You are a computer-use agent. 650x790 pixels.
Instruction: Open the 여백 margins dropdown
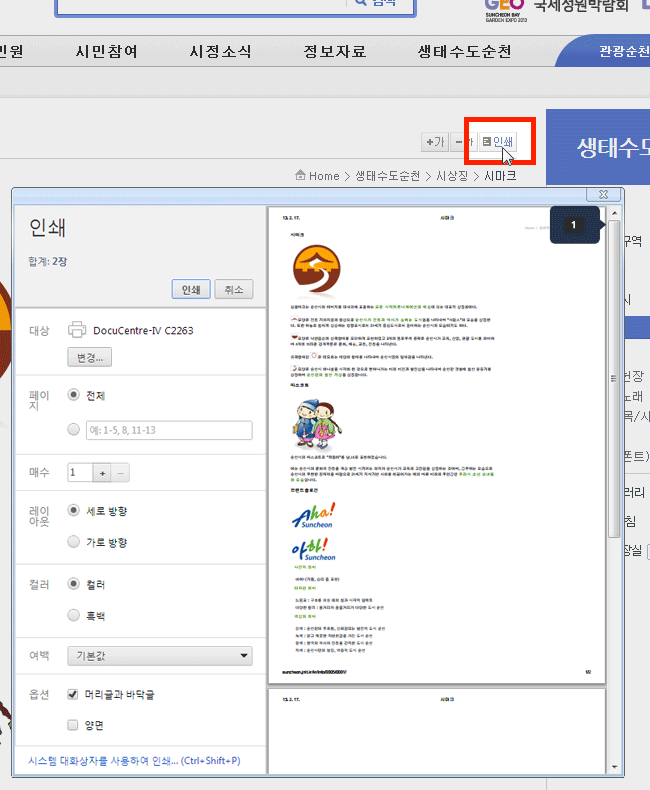[x=160, y=656]
